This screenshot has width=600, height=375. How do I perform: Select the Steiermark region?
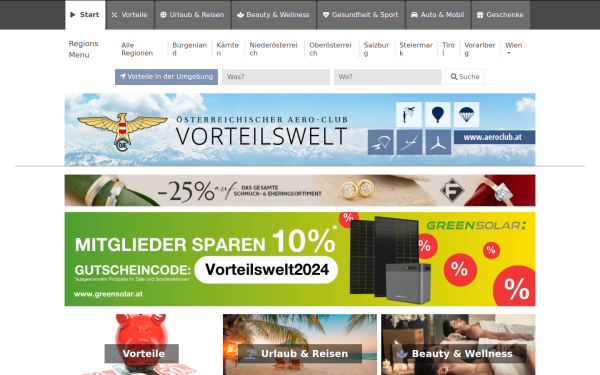pos(416,49)
